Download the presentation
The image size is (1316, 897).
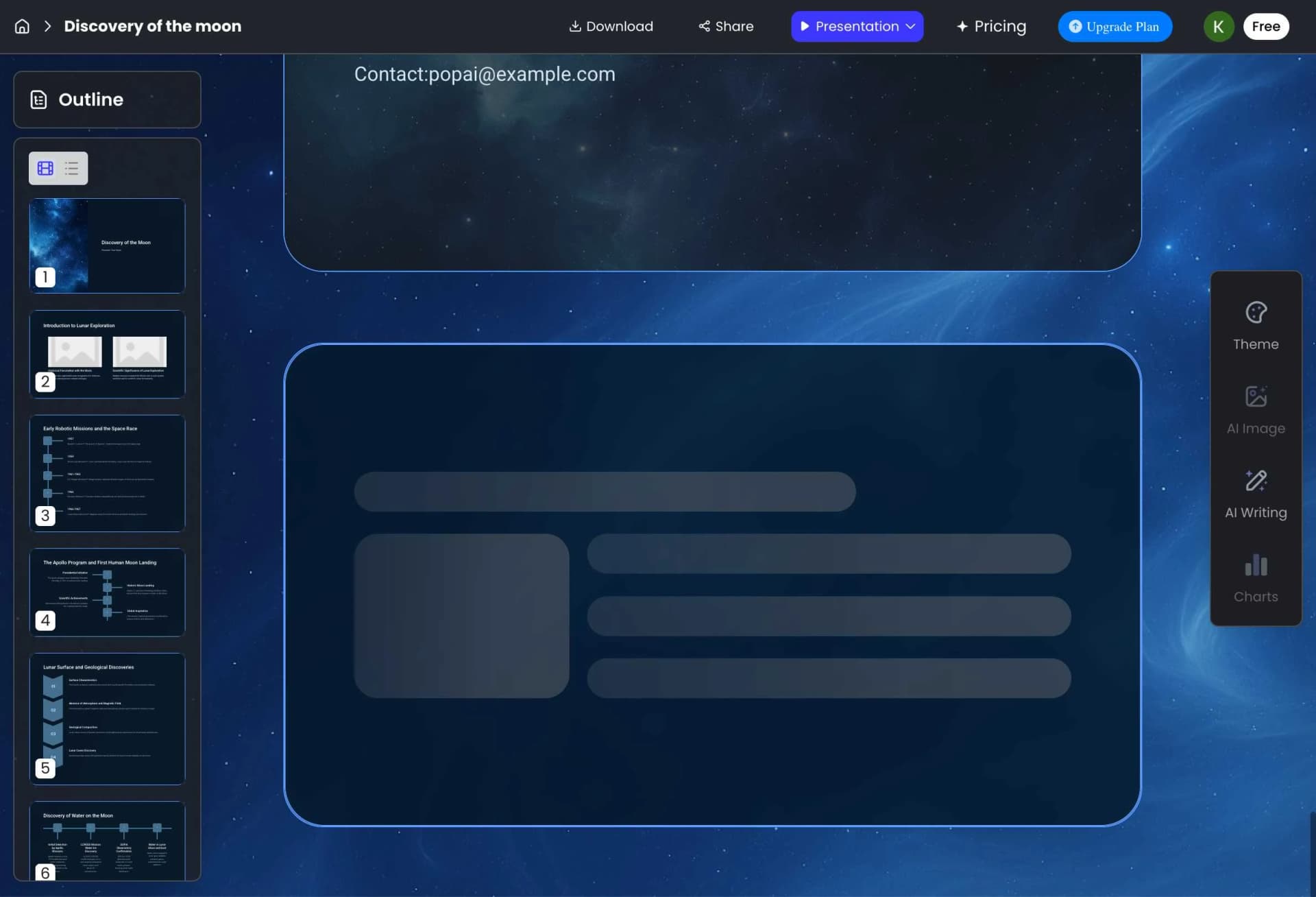point(611,26)
